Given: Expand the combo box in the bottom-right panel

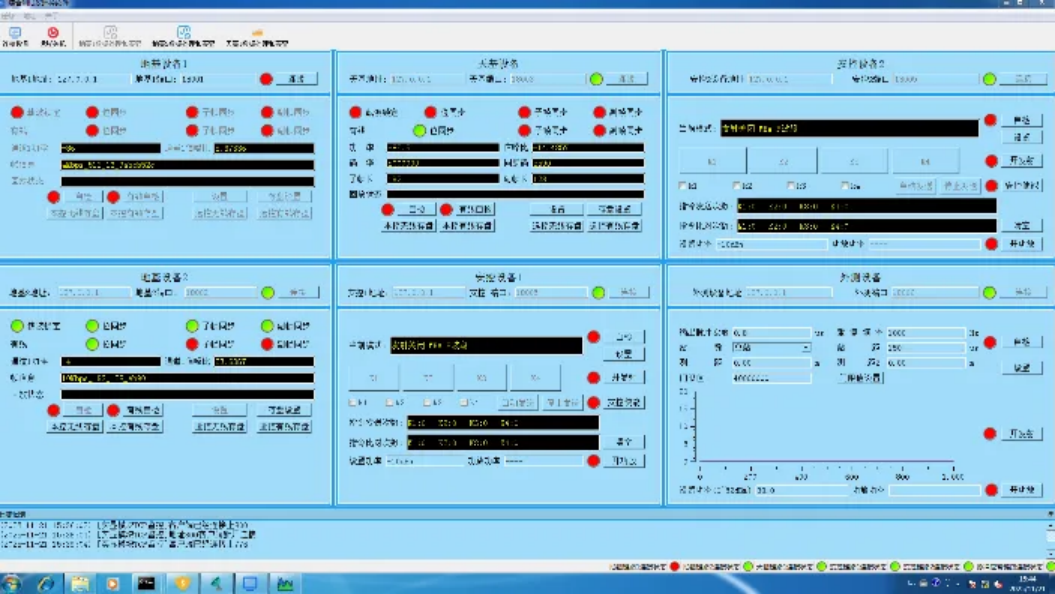Looking at the screenshot, I should pyautogui.click(x=805, y=348).
